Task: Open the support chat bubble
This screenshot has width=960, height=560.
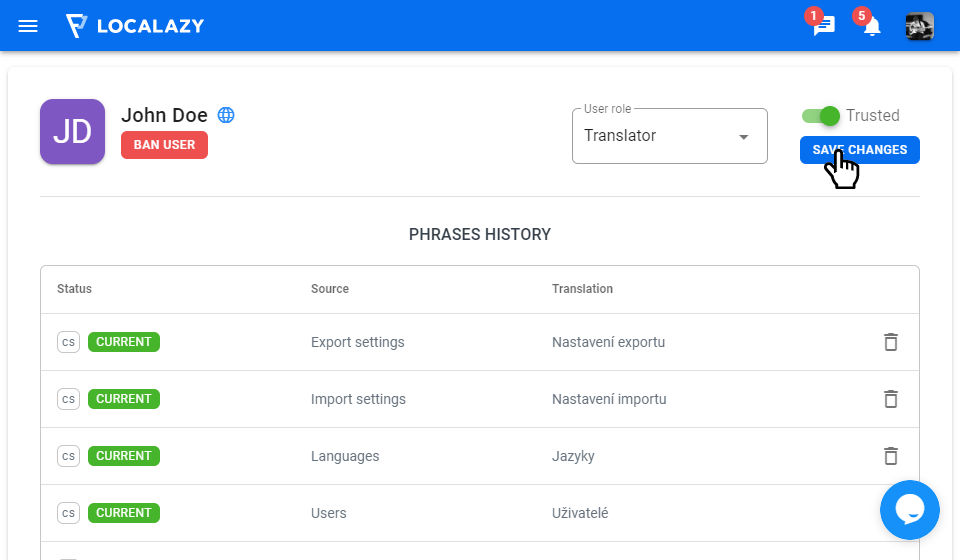Action: click(909, 510)
